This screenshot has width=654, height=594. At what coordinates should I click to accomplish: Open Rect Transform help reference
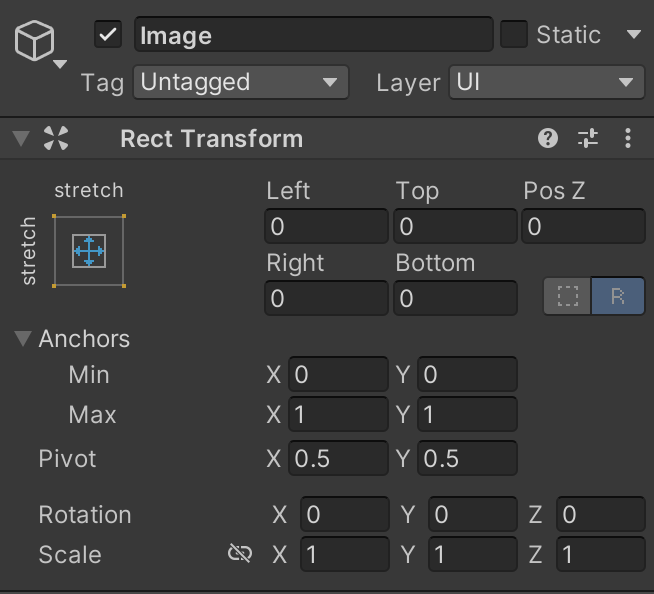coord(547,139)
